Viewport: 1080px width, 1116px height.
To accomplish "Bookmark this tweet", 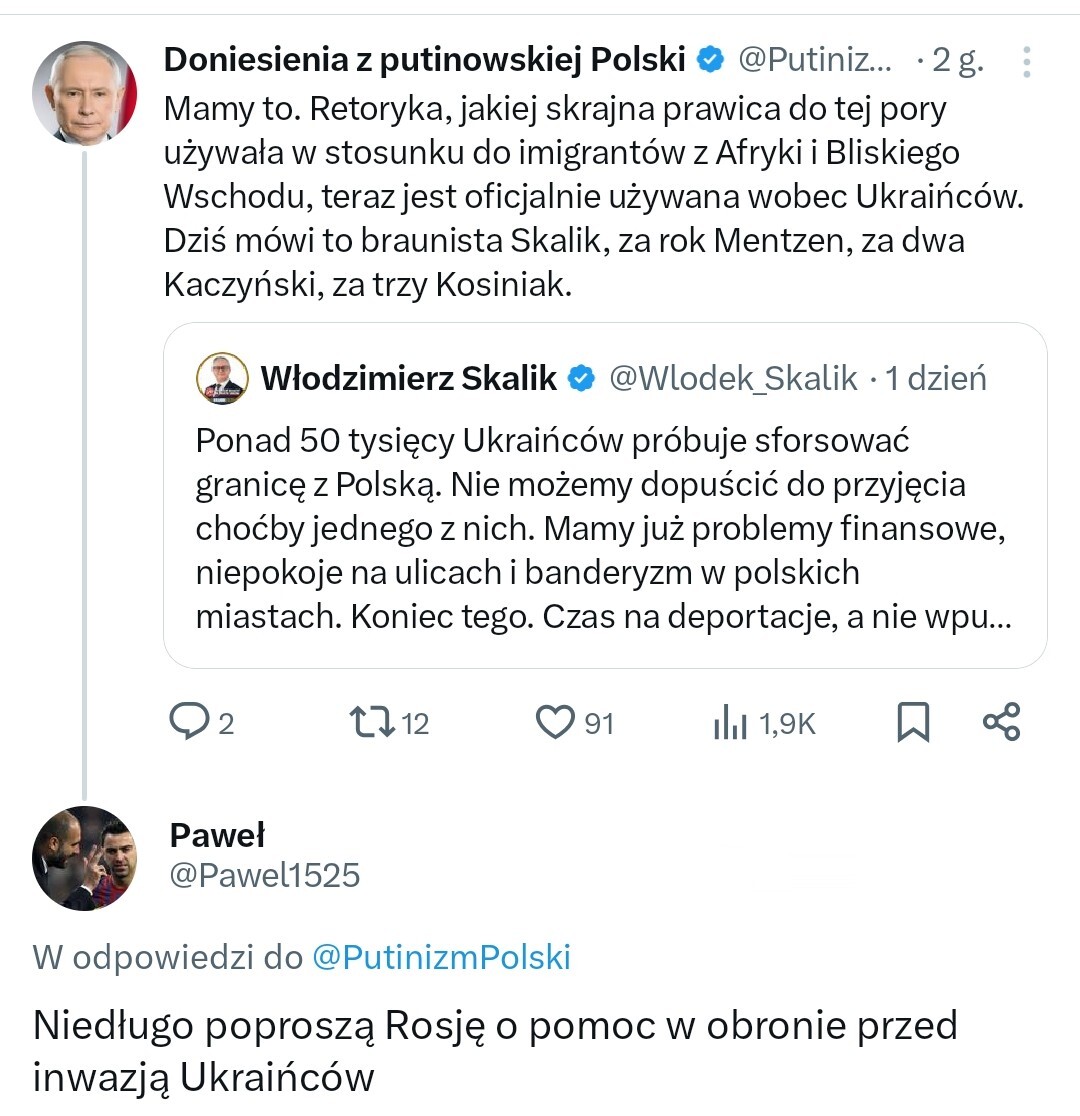I will (913, 722).
